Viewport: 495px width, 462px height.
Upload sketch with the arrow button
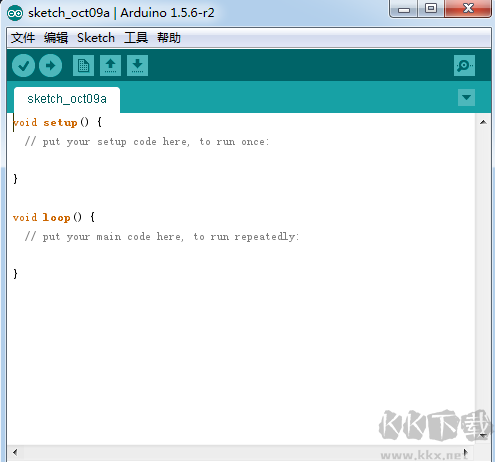tap(50, 66)
